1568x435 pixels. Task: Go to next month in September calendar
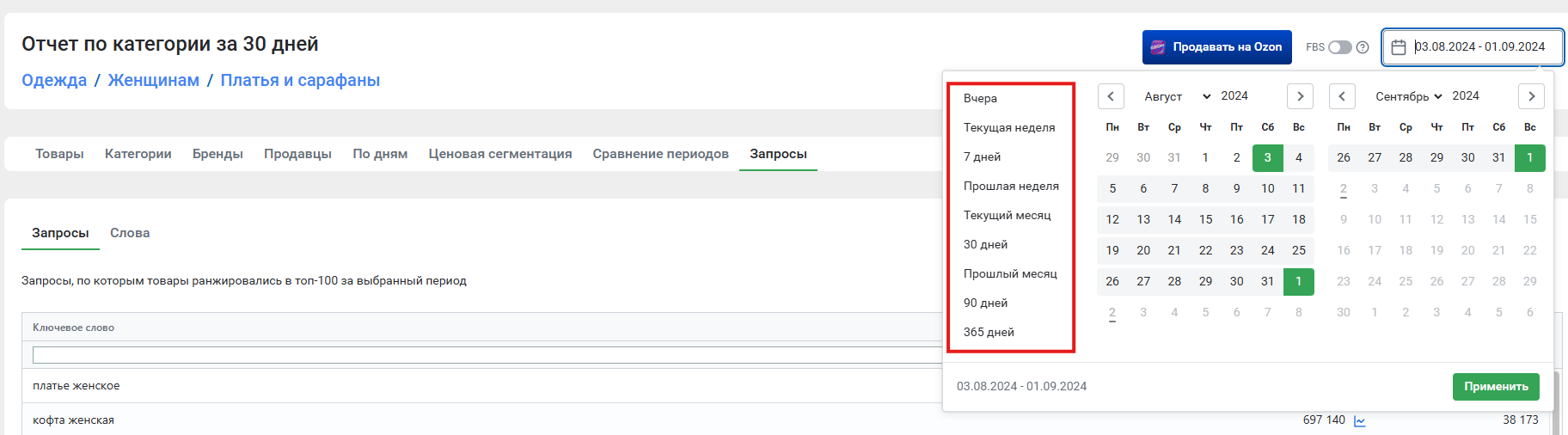click(1531, 96)
